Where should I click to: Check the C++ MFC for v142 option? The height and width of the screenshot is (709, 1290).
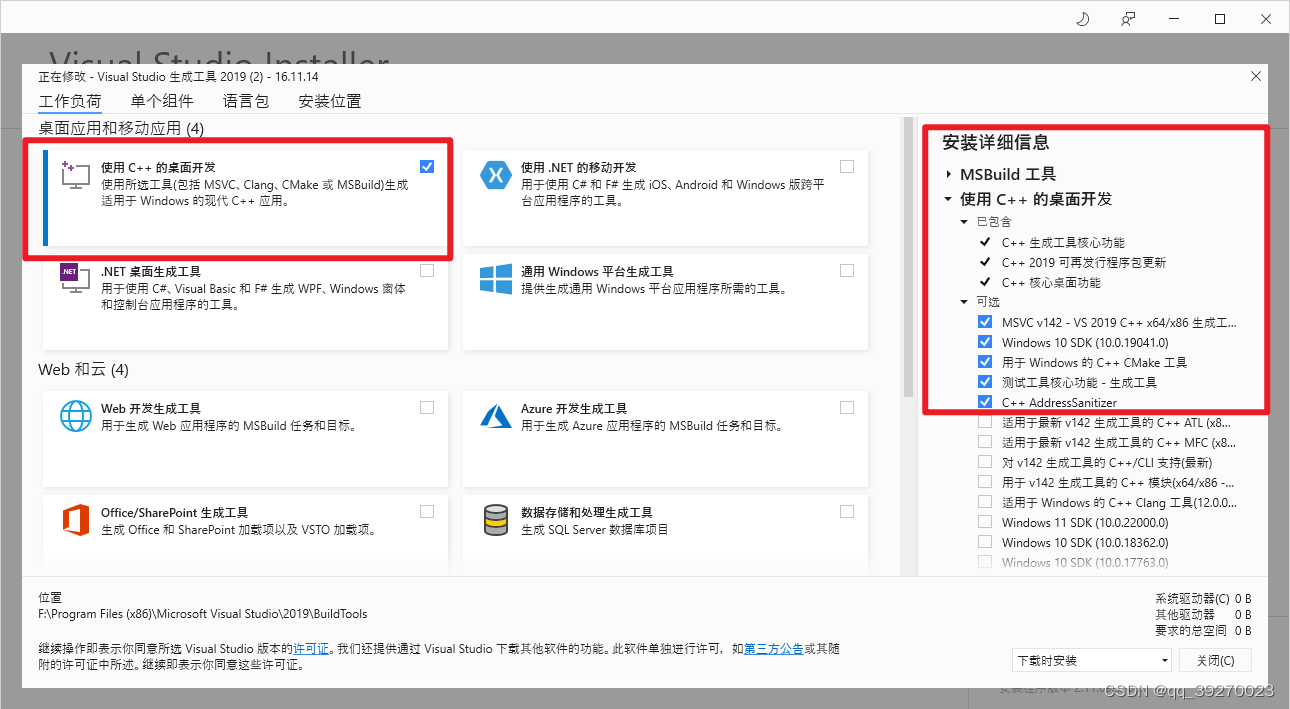(x=985, y=442)
